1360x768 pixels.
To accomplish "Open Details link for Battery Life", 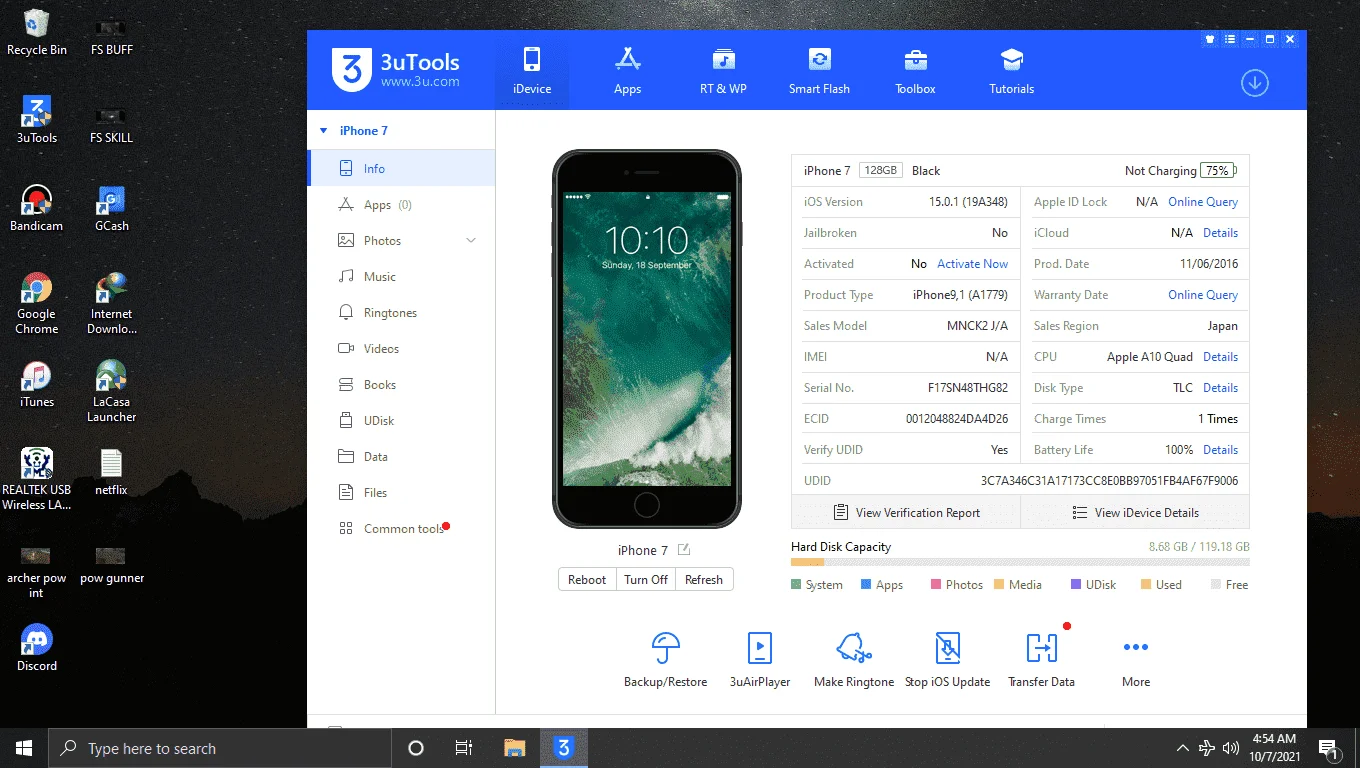I will click(x=1220, y=450).
